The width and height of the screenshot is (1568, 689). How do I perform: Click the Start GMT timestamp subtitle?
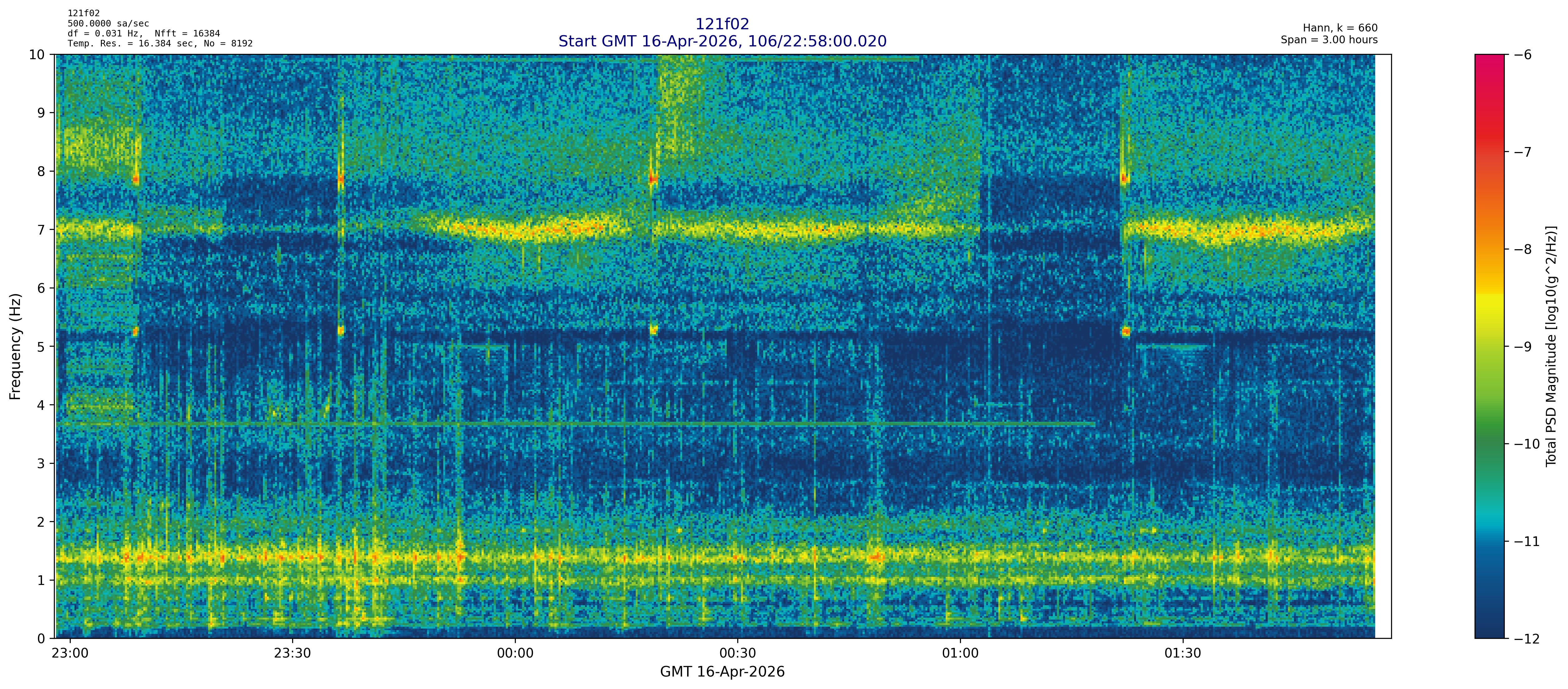[722, 41]
